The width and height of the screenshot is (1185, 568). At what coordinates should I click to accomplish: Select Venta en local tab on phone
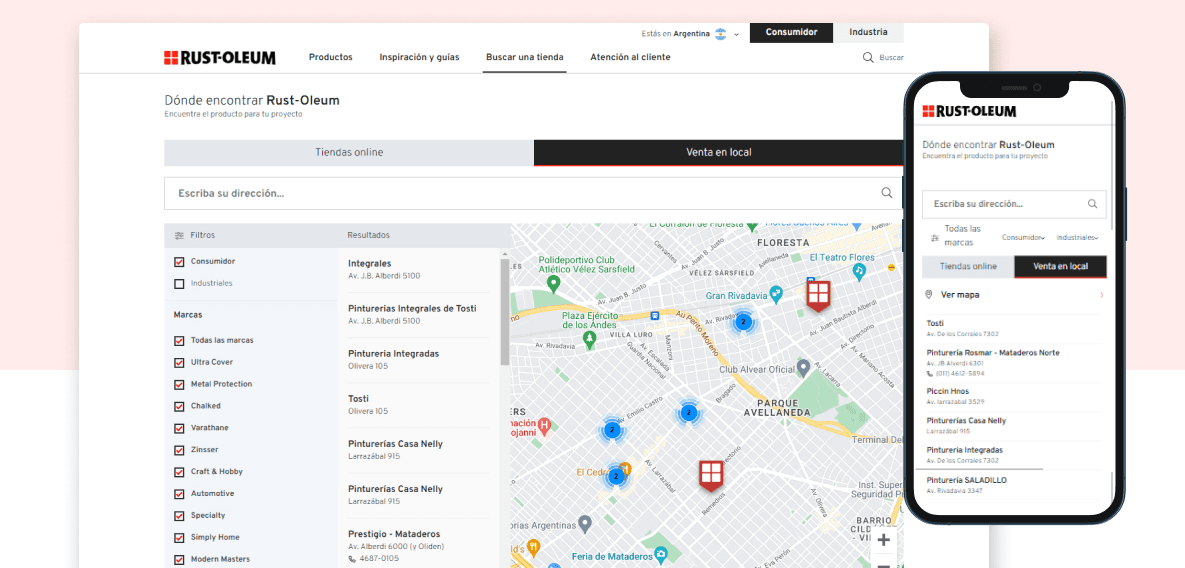[1060, 267]
